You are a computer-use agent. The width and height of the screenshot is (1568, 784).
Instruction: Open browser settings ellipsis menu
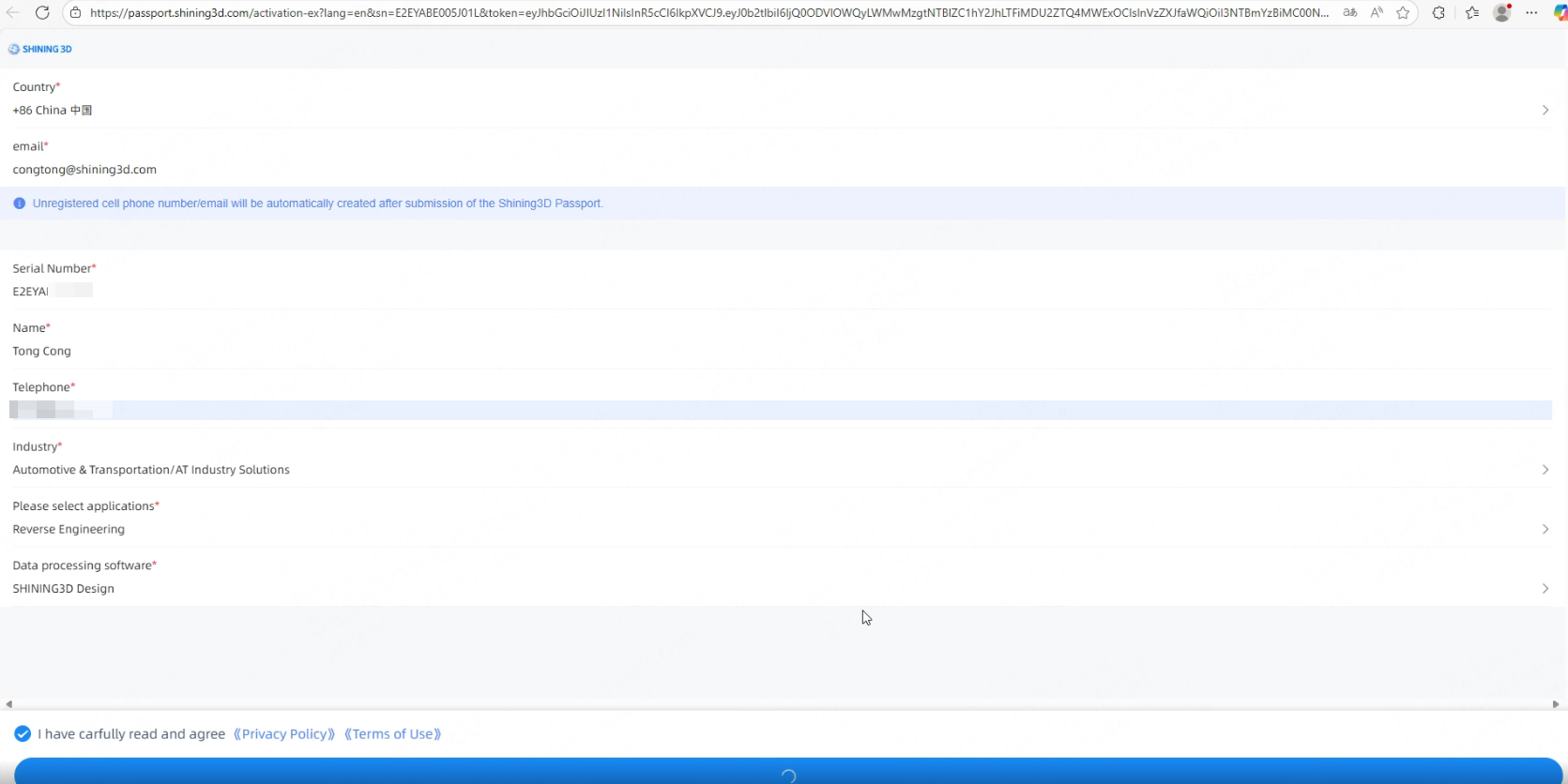pyautogui.click(x=1532, y=13)
